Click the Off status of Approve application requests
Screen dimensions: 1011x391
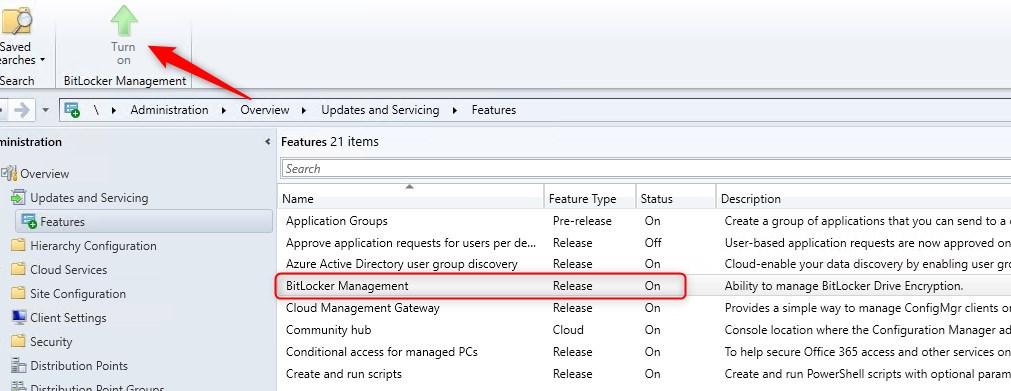(653, 243)
